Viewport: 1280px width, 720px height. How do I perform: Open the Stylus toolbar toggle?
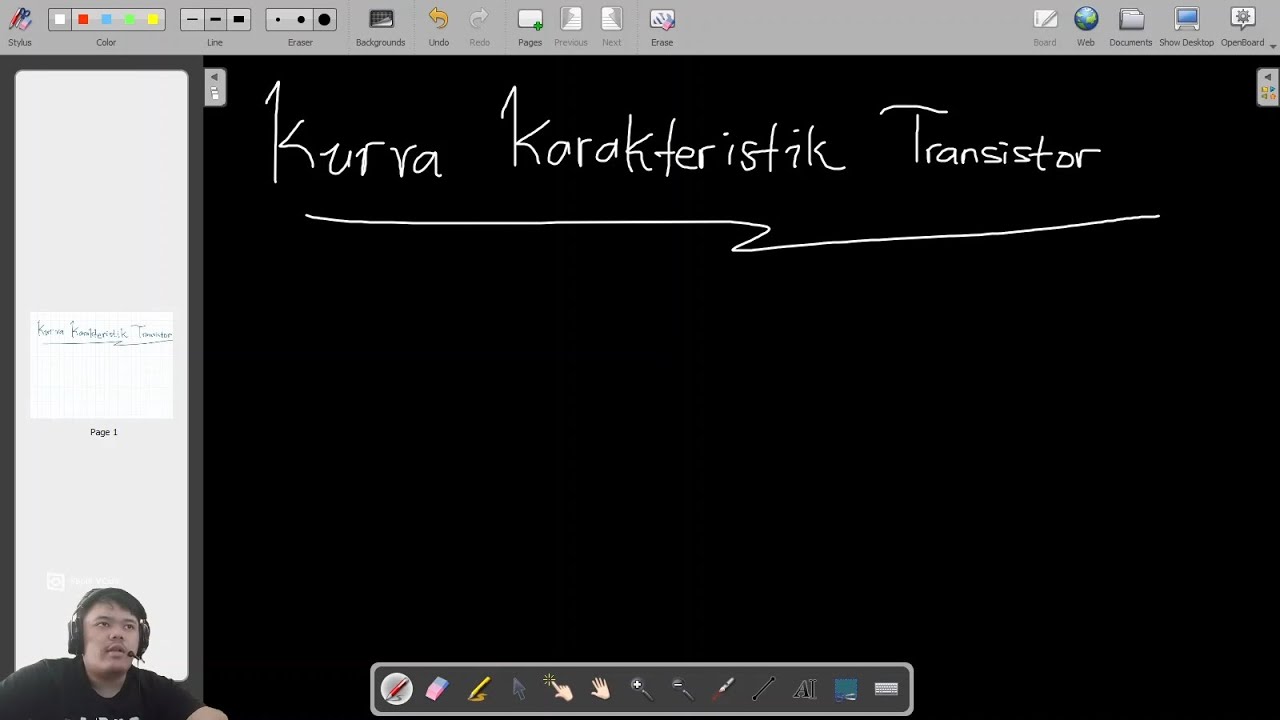[x=20, y=27]
